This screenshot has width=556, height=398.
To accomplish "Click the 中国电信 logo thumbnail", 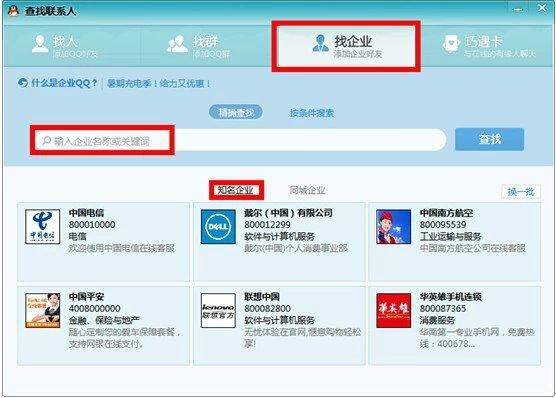I will 43,226.
